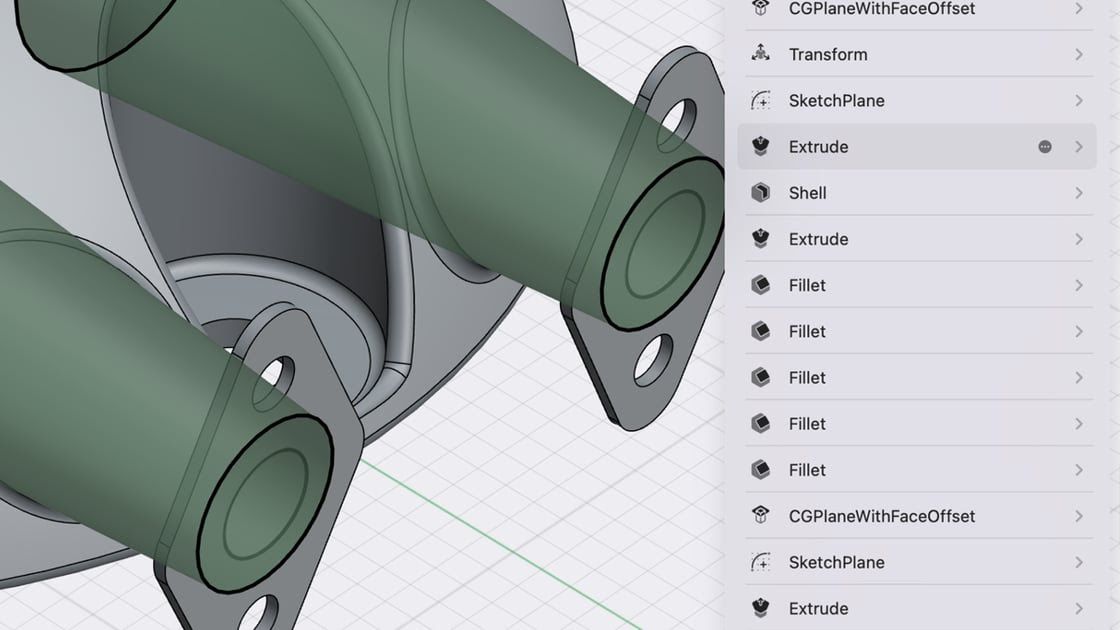Select the second Fillet in the list

[x=807, y=331]
